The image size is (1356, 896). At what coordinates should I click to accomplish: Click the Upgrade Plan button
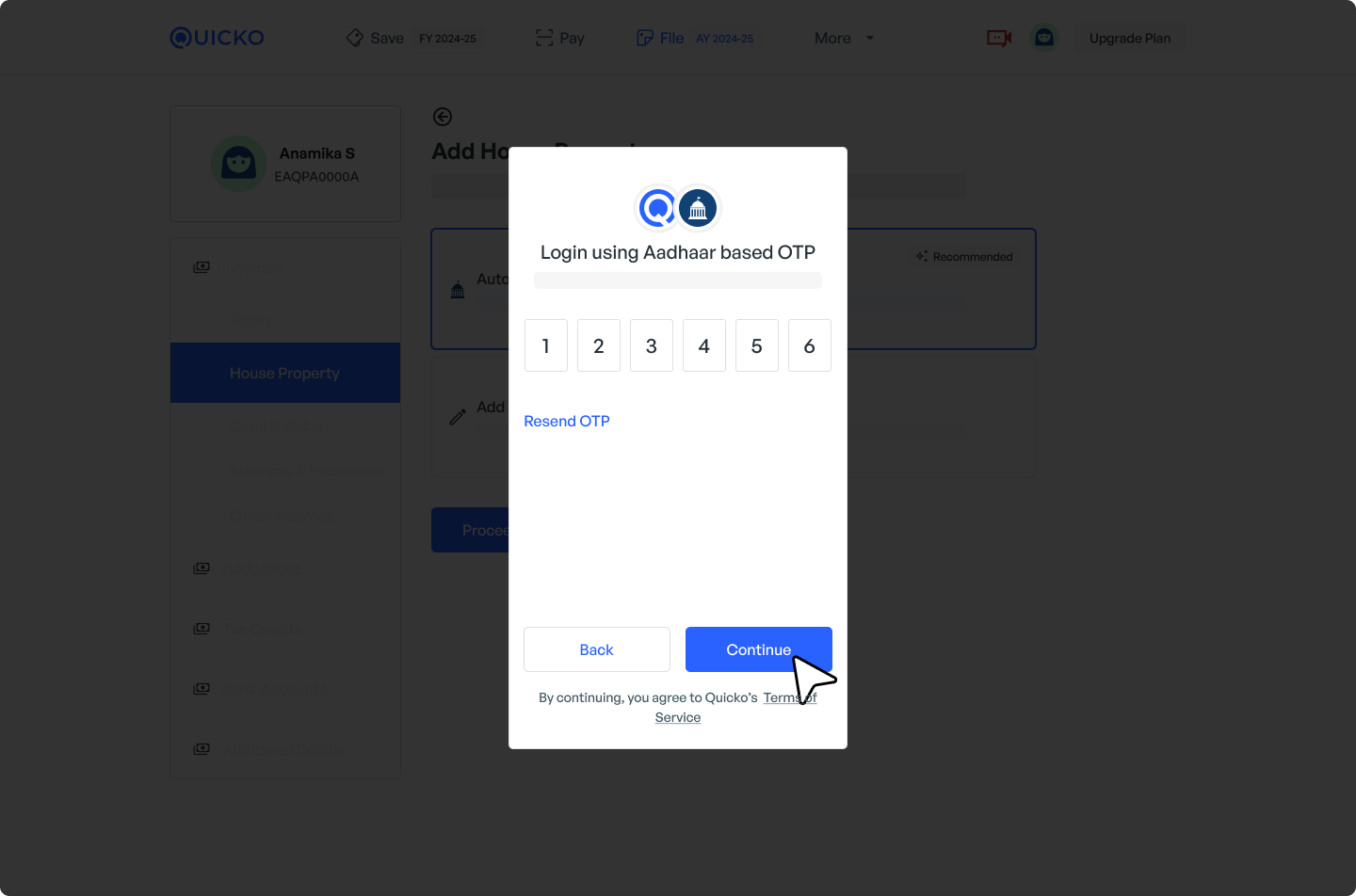pyautogui.click(x=1130, y=38)
